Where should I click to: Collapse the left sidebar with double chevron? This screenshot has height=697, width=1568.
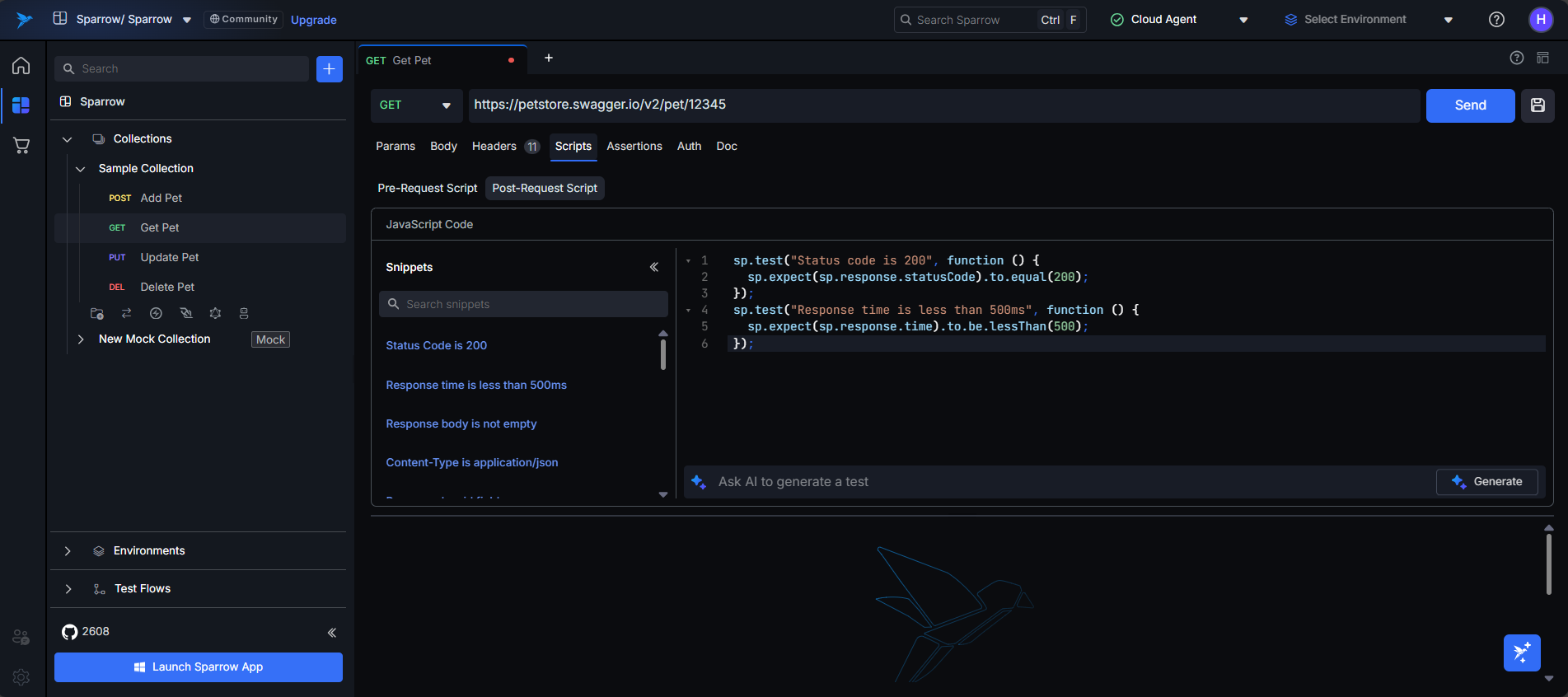[x=331, y=633]
